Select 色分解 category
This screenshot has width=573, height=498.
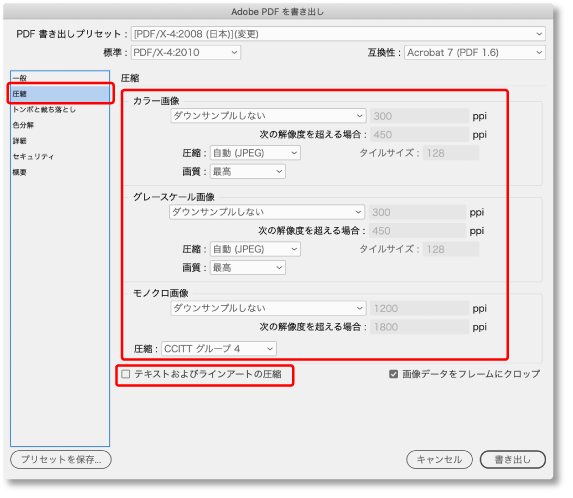(60, 125)
